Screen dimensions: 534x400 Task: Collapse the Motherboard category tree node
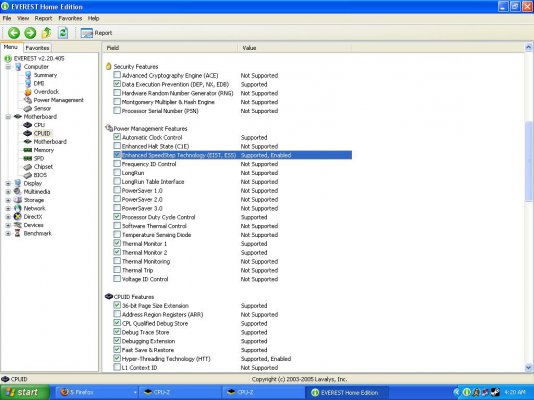coord(8,117)
